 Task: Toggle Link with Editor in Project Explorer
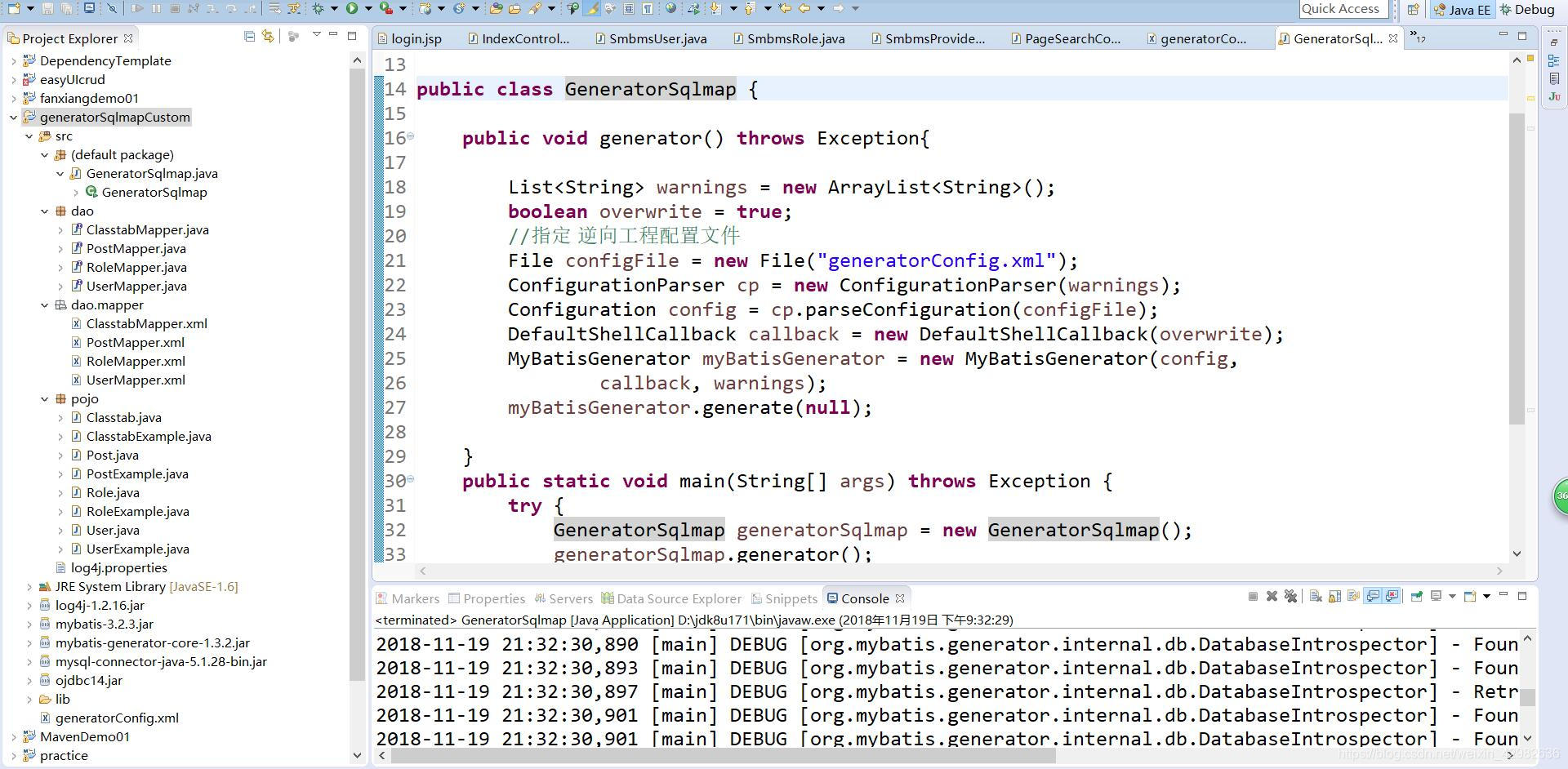267,36
